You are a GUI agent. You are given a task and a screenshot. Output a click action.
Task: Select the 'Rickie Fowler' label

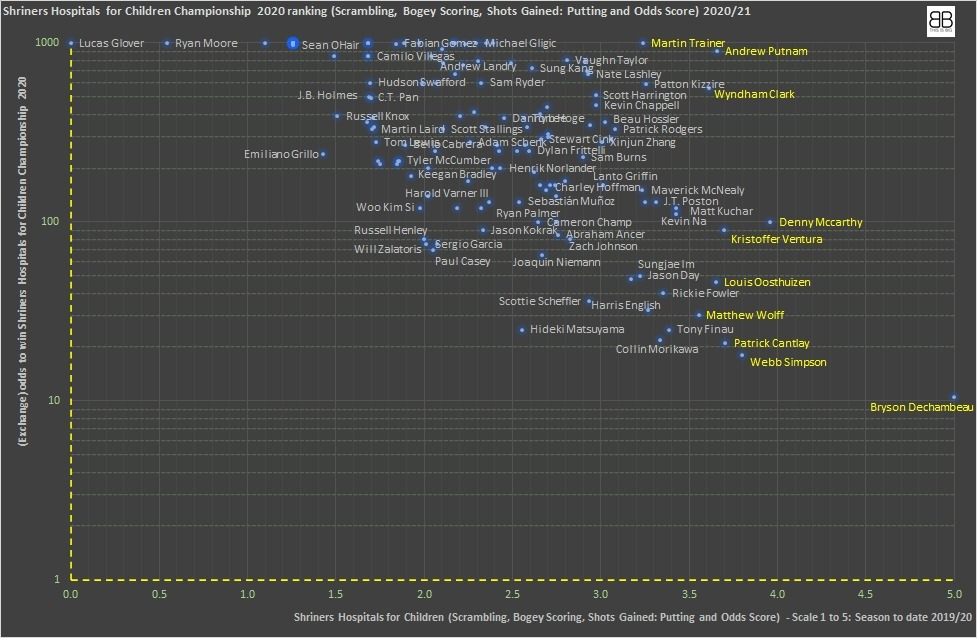point(705,293)
